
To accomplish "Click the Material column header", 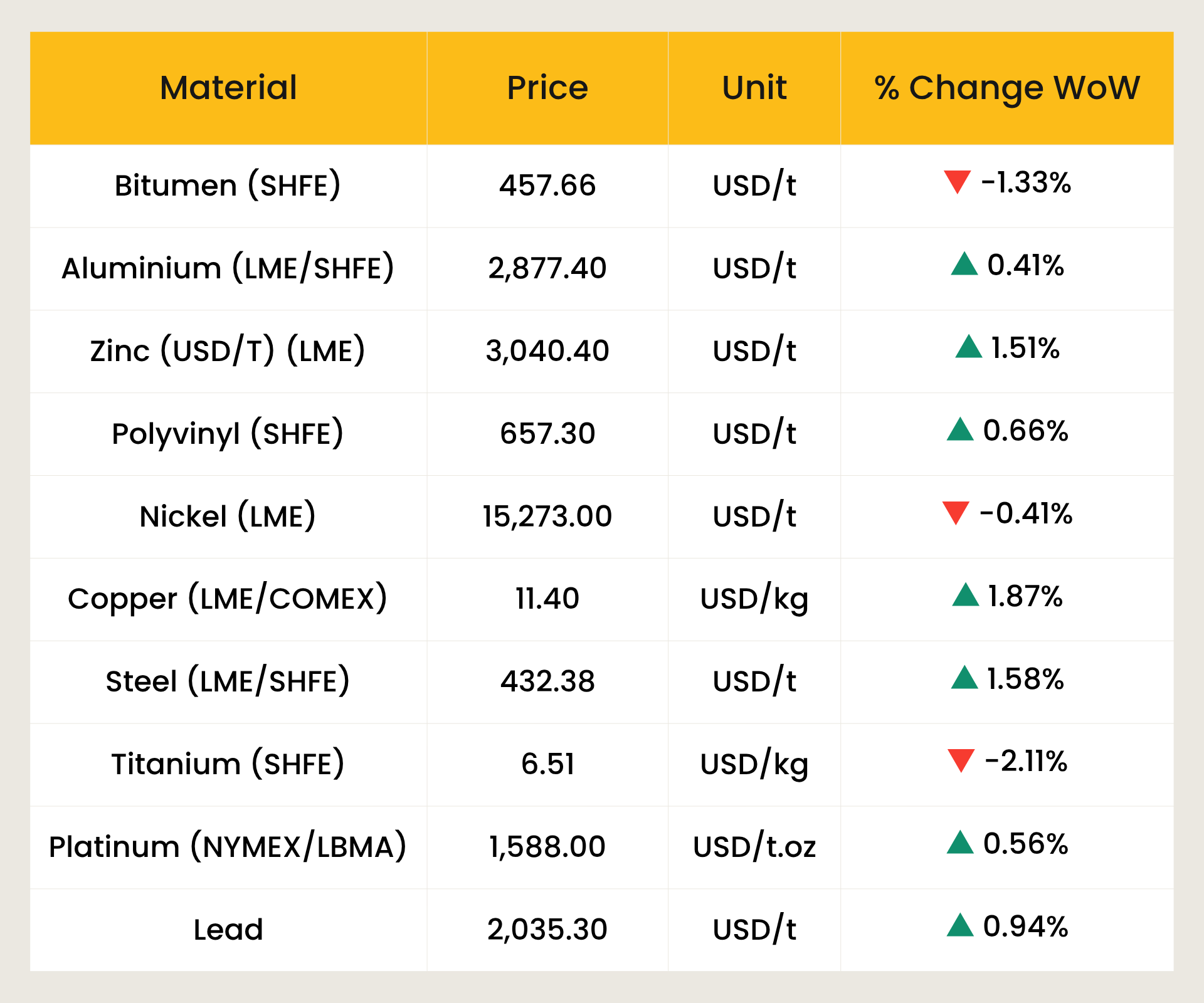I will tap(228, 88).
